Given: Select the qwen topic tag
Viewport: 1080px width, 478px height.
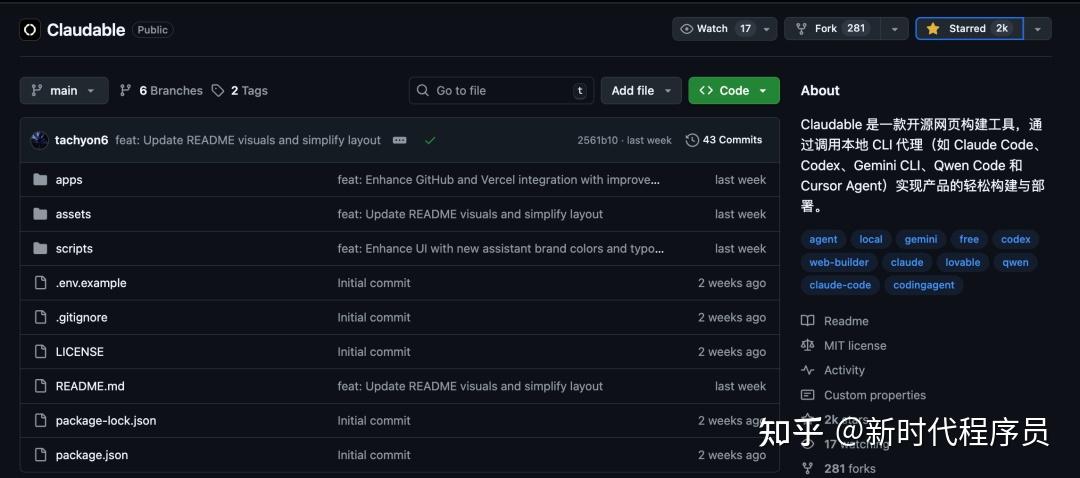Looking at the screenshot, I should 1015,262.
